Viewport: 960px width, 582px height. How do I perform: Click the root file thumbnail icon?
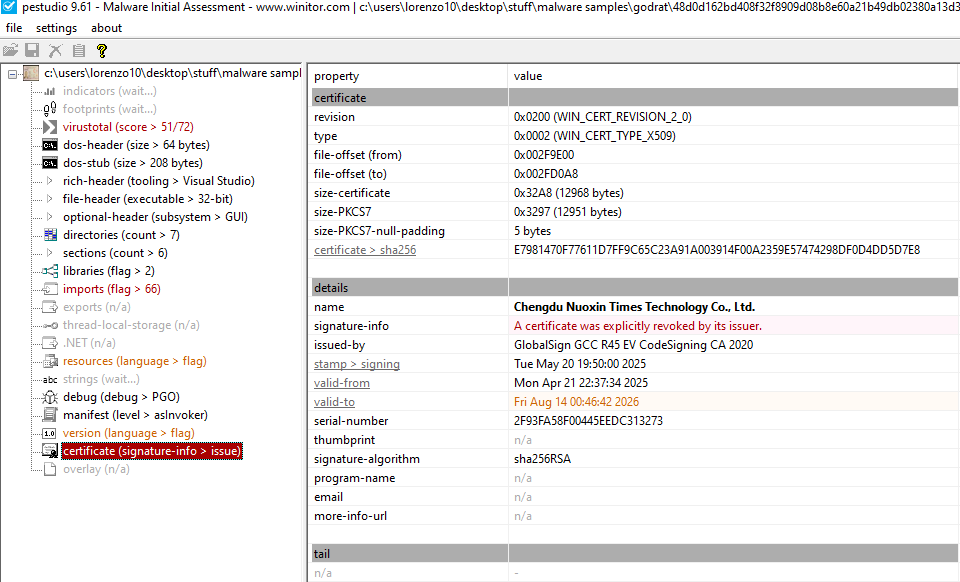pyautogui.click(x=31, y=73)
